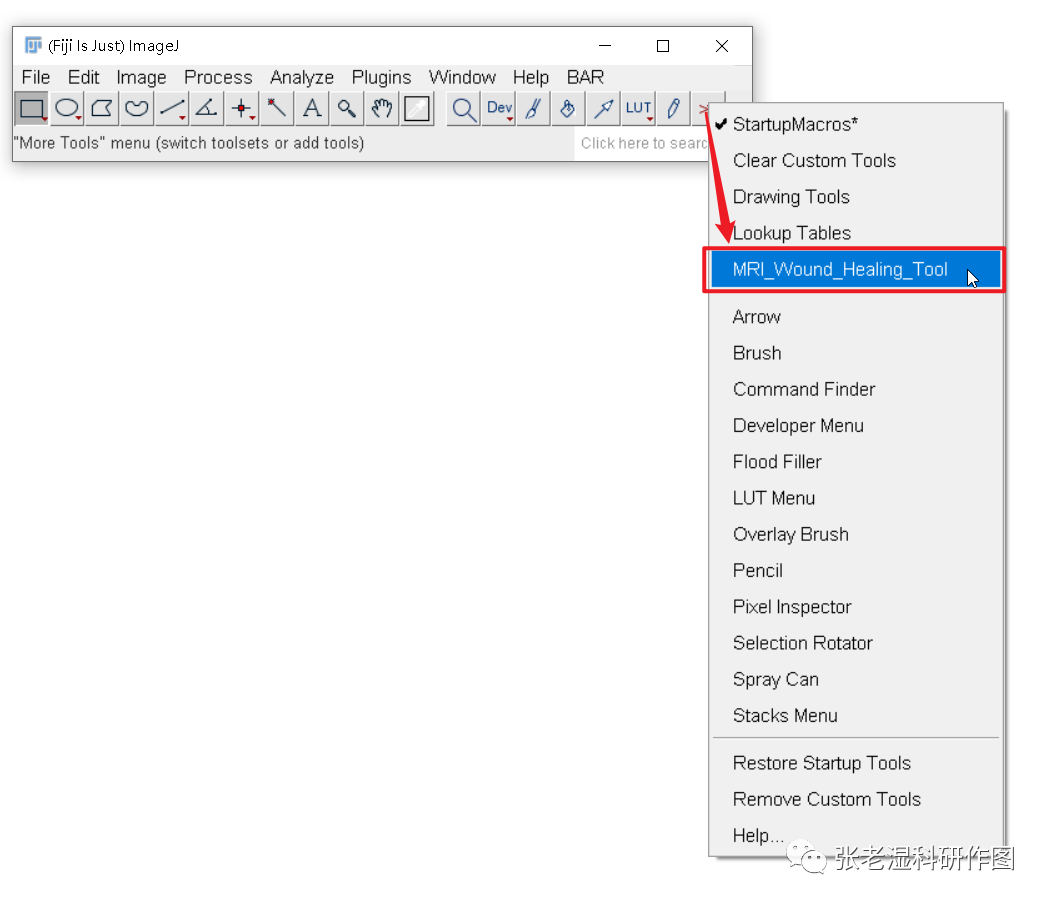Select the Pencil tool icon in toolbar

click(x=674, y=109)
